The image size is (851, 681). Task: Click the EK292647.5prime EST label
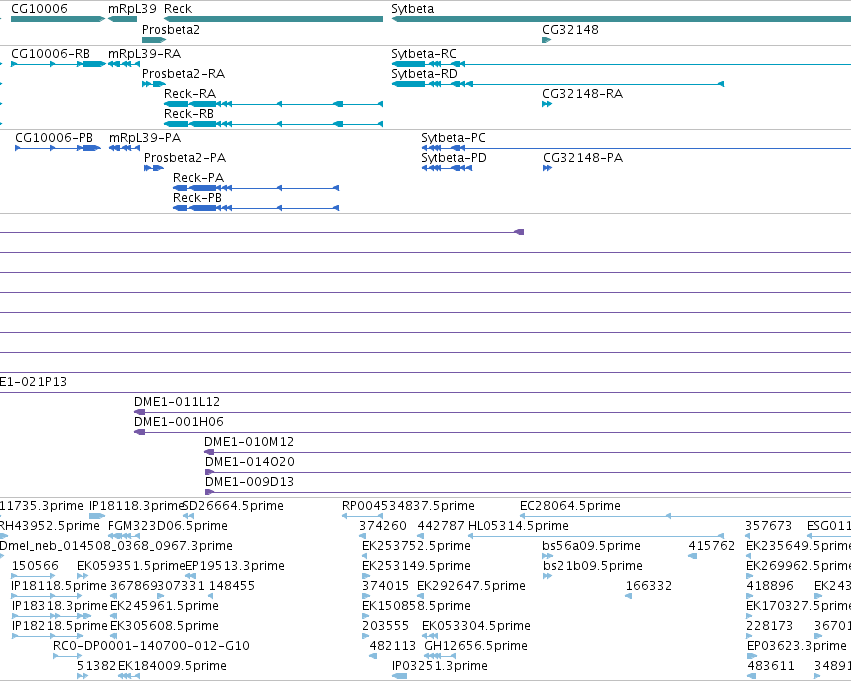tap(472, 585)
